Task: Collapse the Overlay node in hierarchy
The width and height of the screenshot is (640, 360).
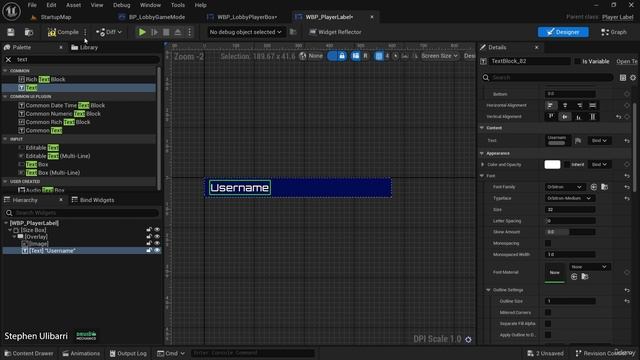Action: click(x=14, y=237)
